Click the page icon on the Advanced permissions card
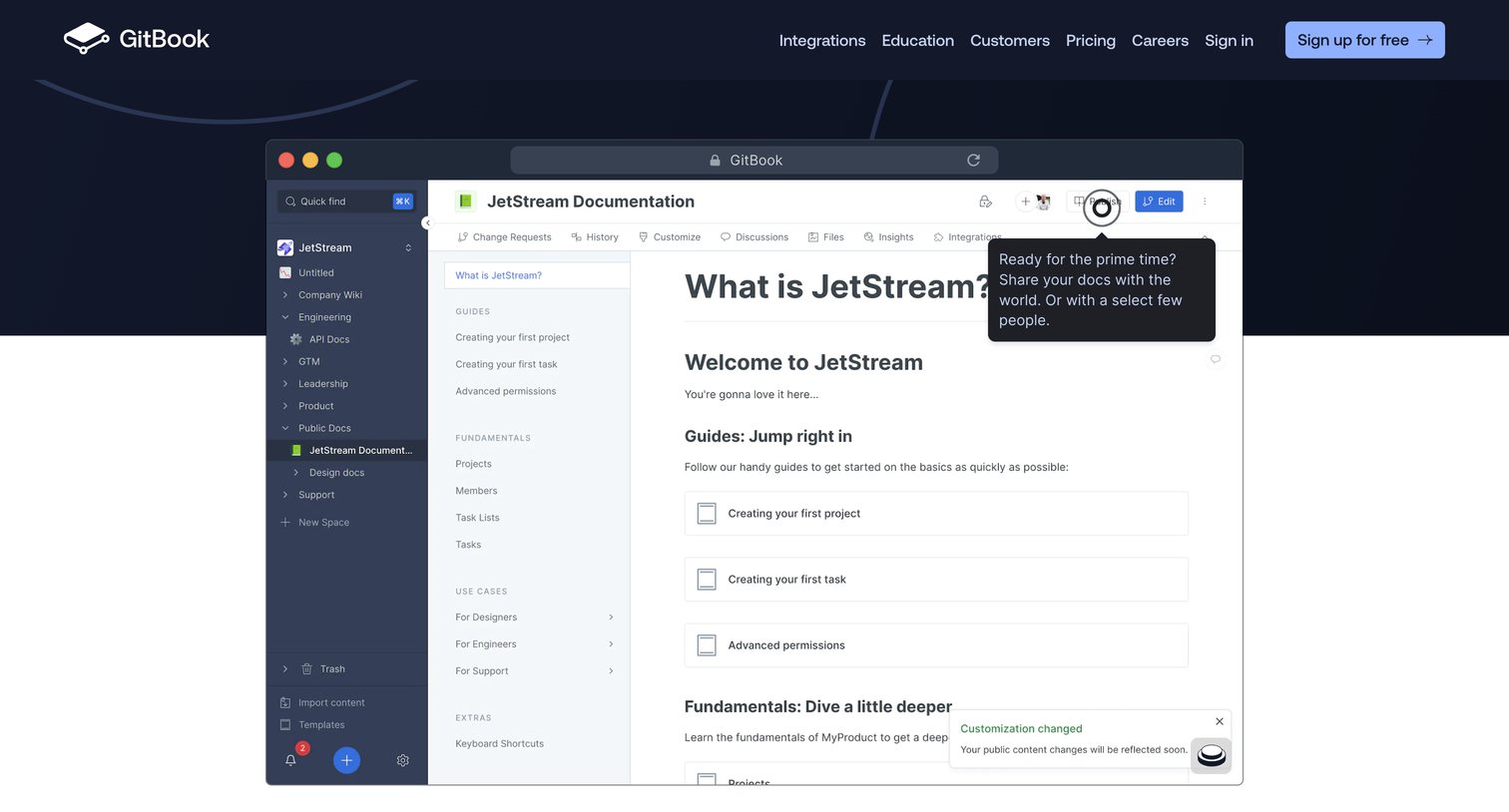The height and width of the screenshot is (812, 1509). 707,645
